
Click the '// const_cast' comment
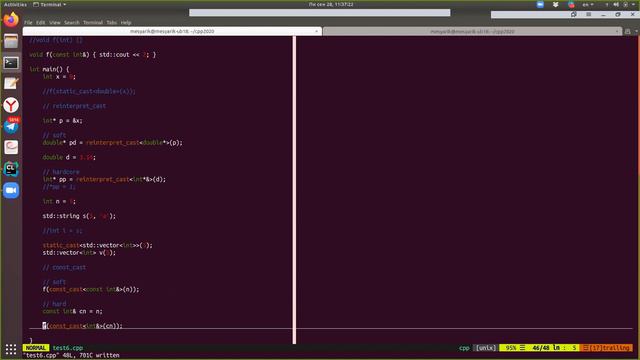click(64, 267)
